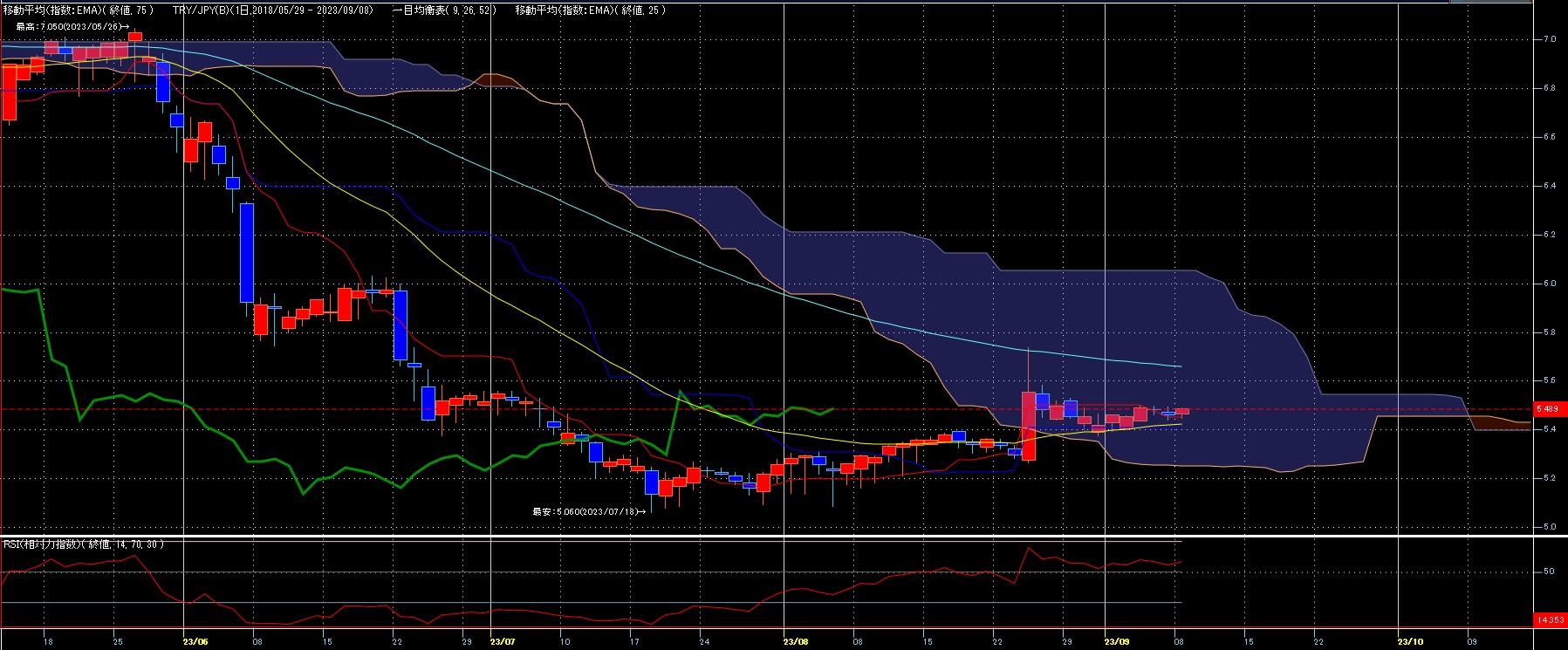The height and width of the screenshot is (650, 1568).
Task: Click the 最高:7.050 high price annotation
Action: tap(72, 27)
